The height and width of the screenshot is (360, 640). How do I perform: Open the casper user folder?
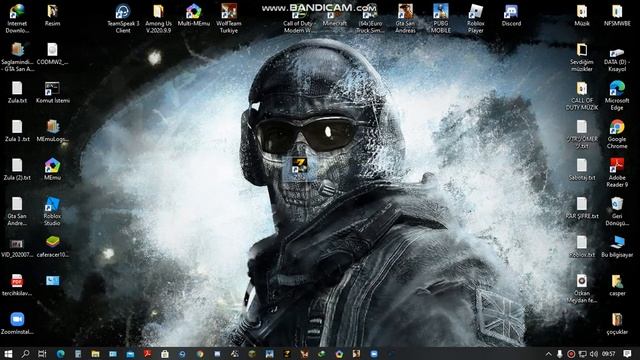point(617,285)
